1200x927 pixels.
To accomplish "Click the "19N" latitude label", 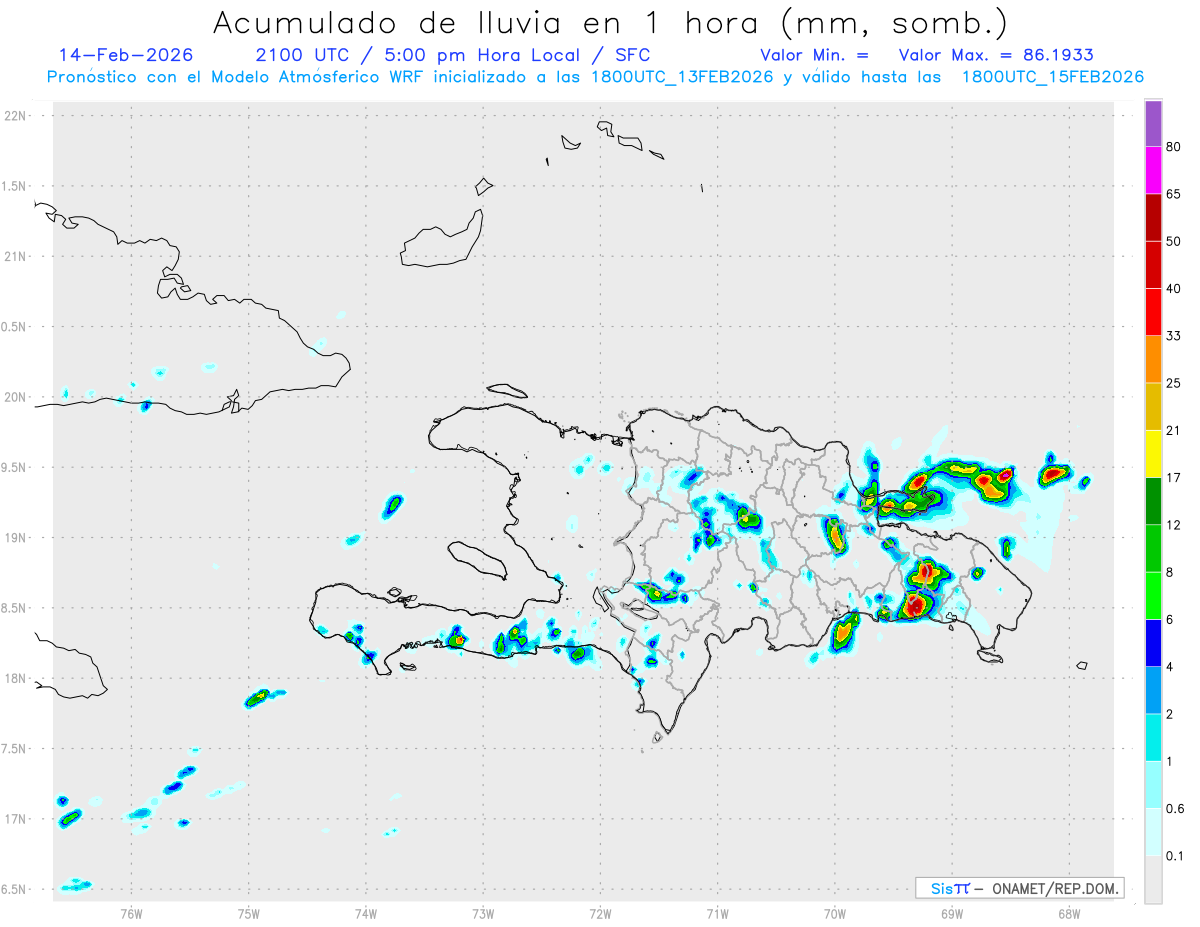I will pos(16,538).
